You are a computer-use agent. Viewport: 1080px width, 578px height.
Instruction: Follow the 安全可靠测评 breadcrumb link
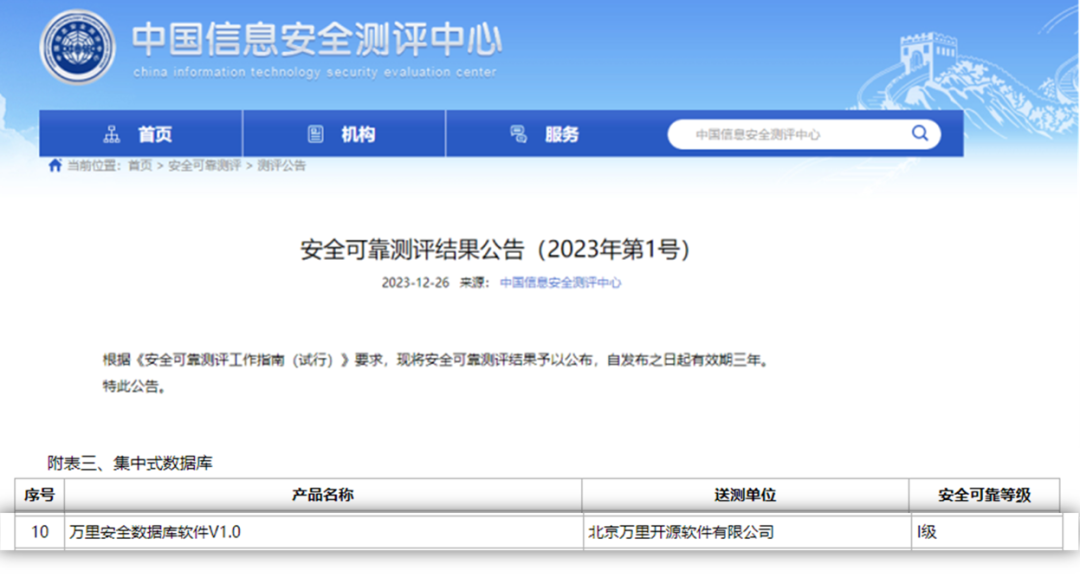click(205, 165)
